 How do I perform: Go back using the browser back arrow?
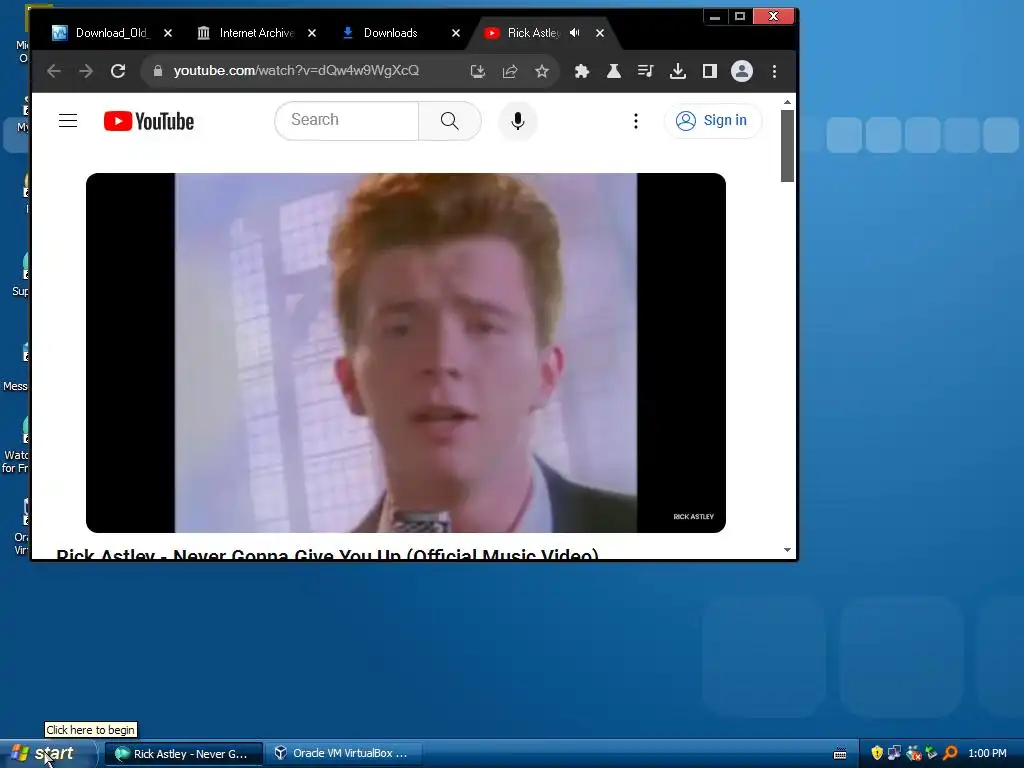(x=54, y=71)
